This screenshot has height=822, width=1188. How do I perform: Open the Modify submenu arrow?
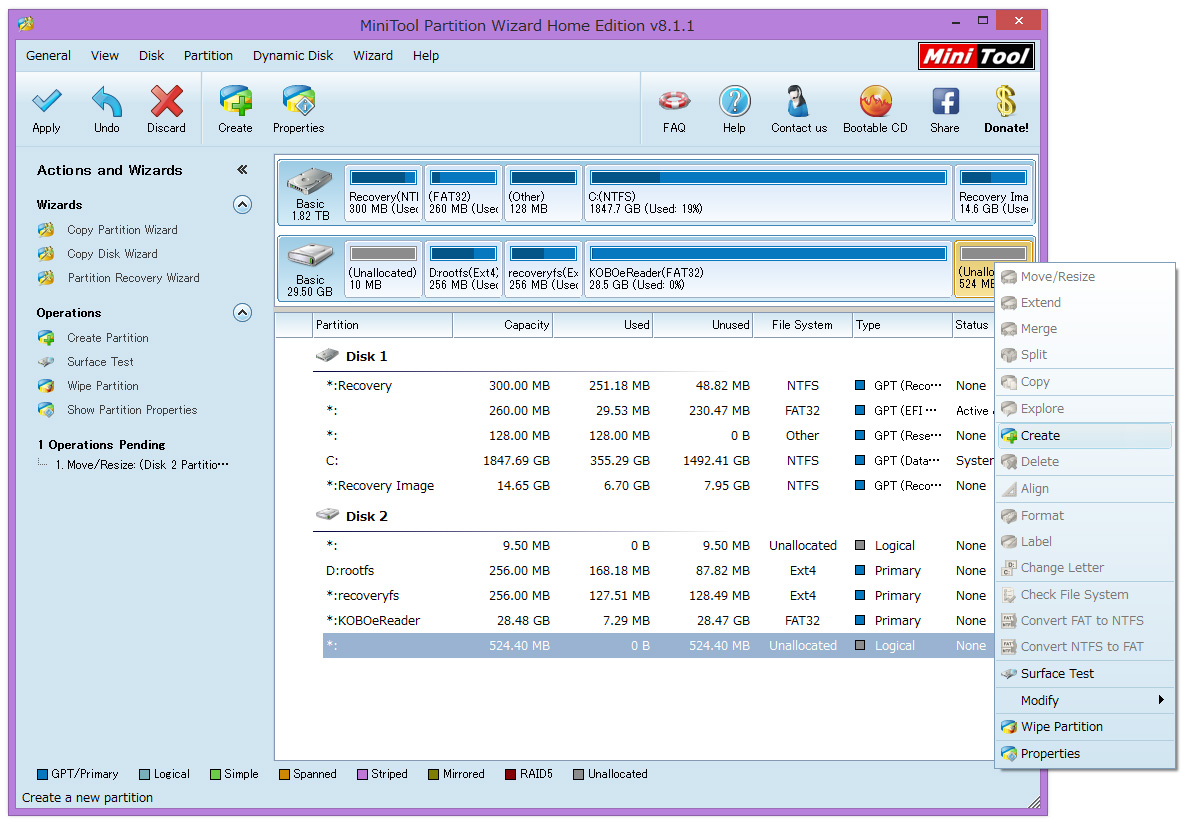pos(1161,700)
